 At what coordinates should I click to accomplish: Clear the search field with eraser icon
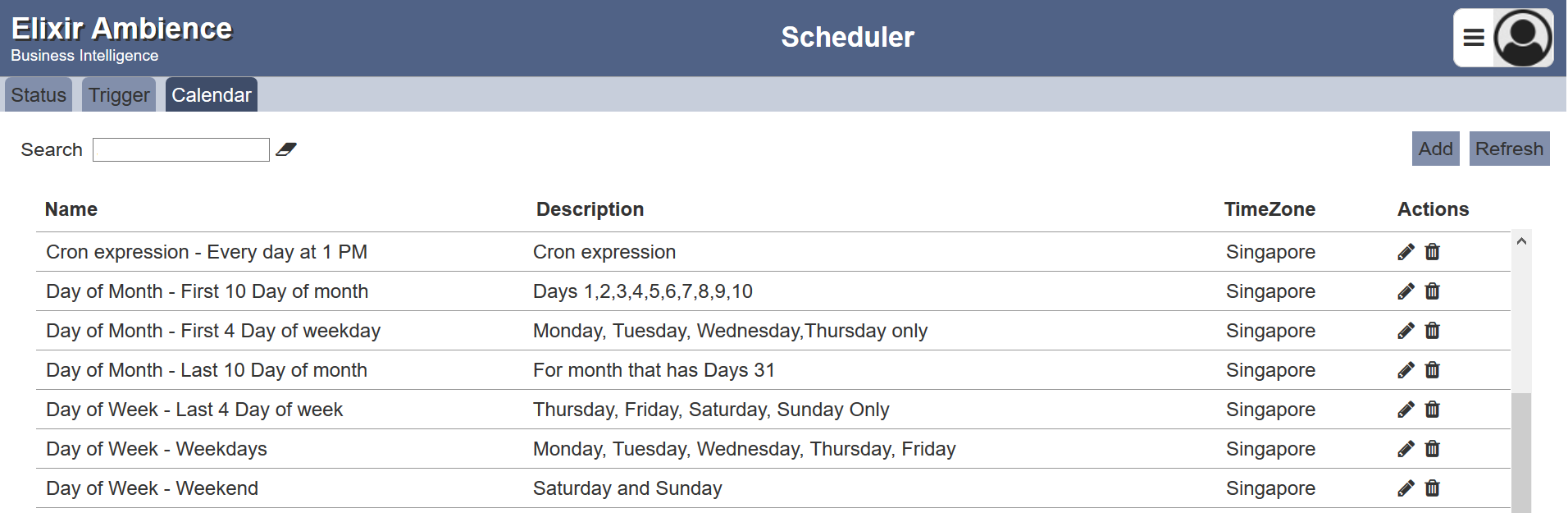click(285, 149)
